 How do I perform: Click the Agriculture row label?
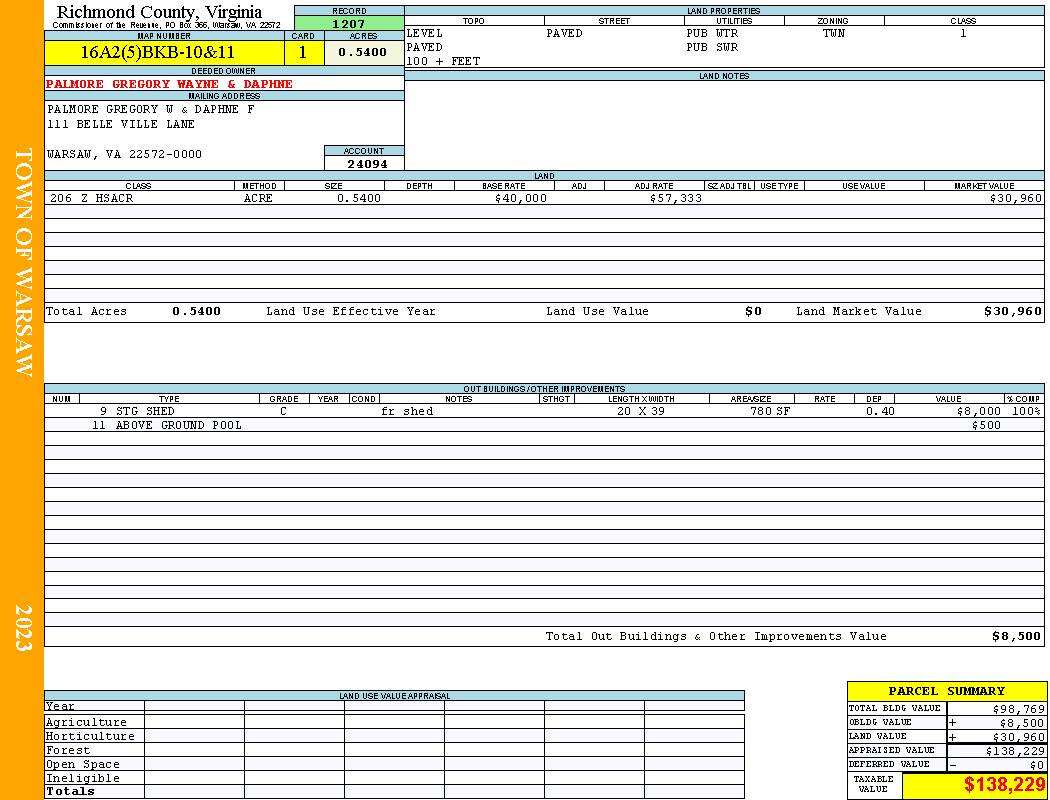tap(86, 722)
